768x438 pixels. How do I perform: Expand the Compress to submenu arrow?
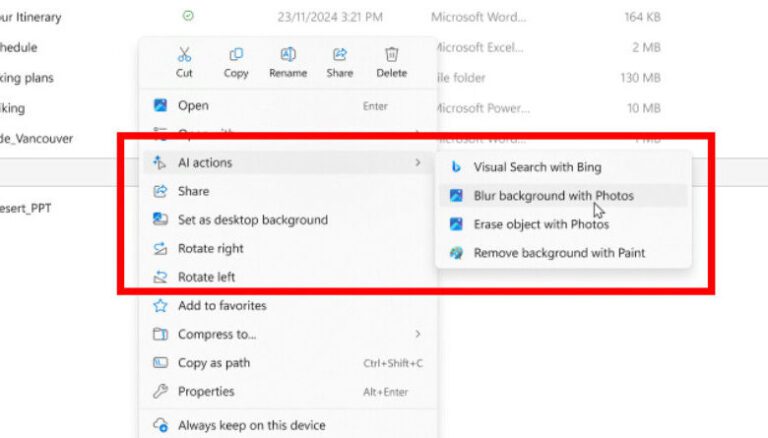click(418, 334)
